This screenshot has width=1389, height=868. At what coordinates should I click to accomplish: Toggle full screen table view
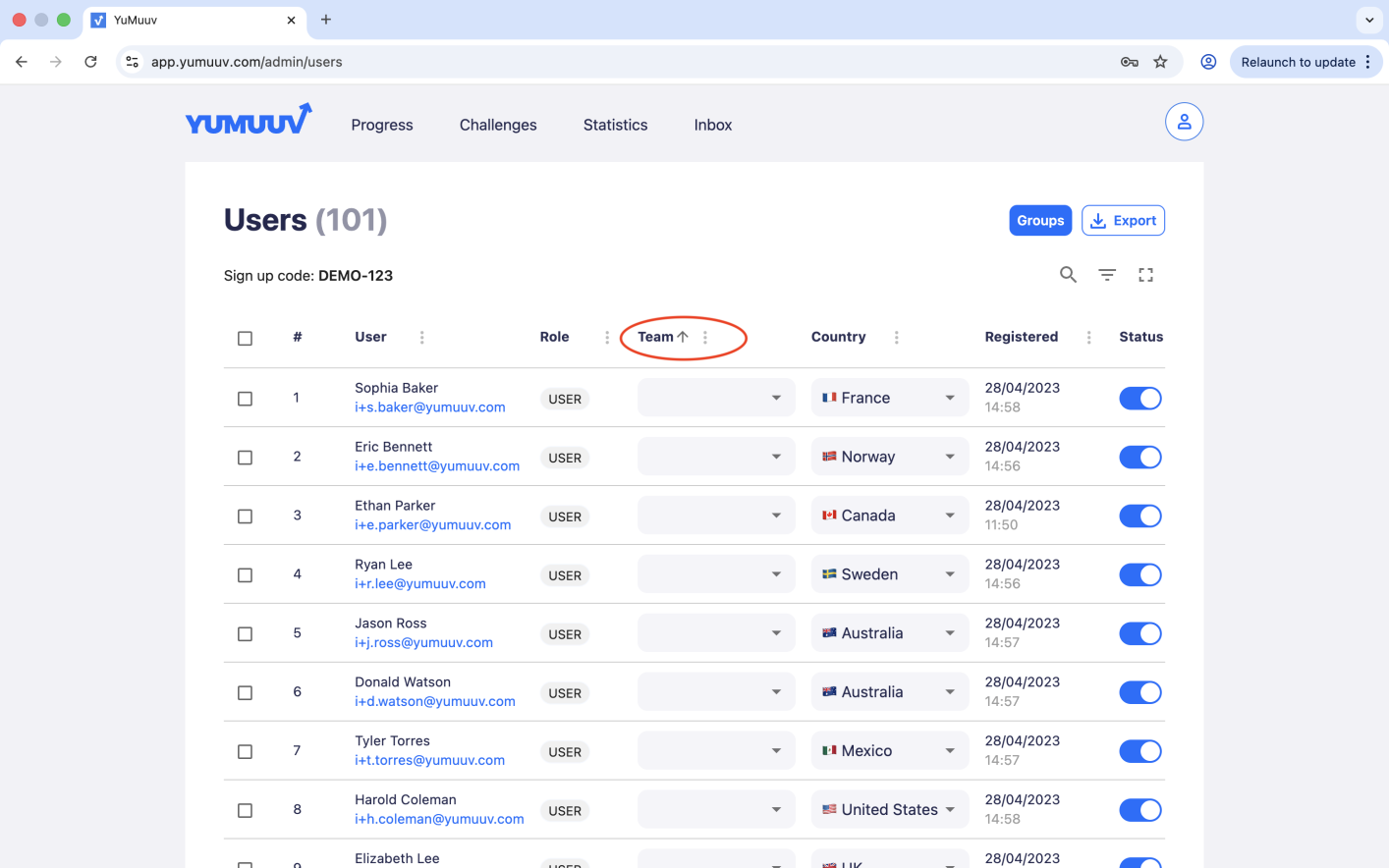1145,275
